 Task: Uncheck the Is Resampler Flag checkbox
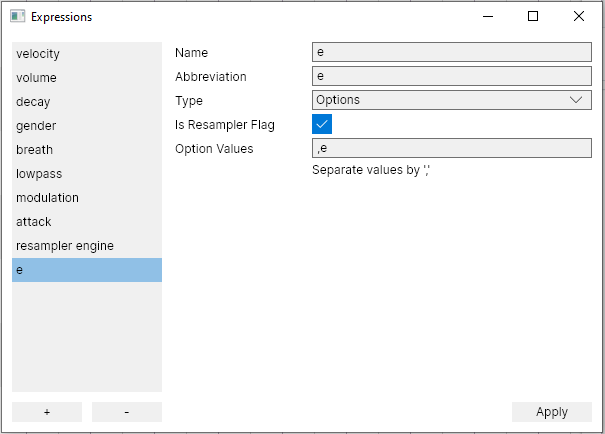(322, 125)
